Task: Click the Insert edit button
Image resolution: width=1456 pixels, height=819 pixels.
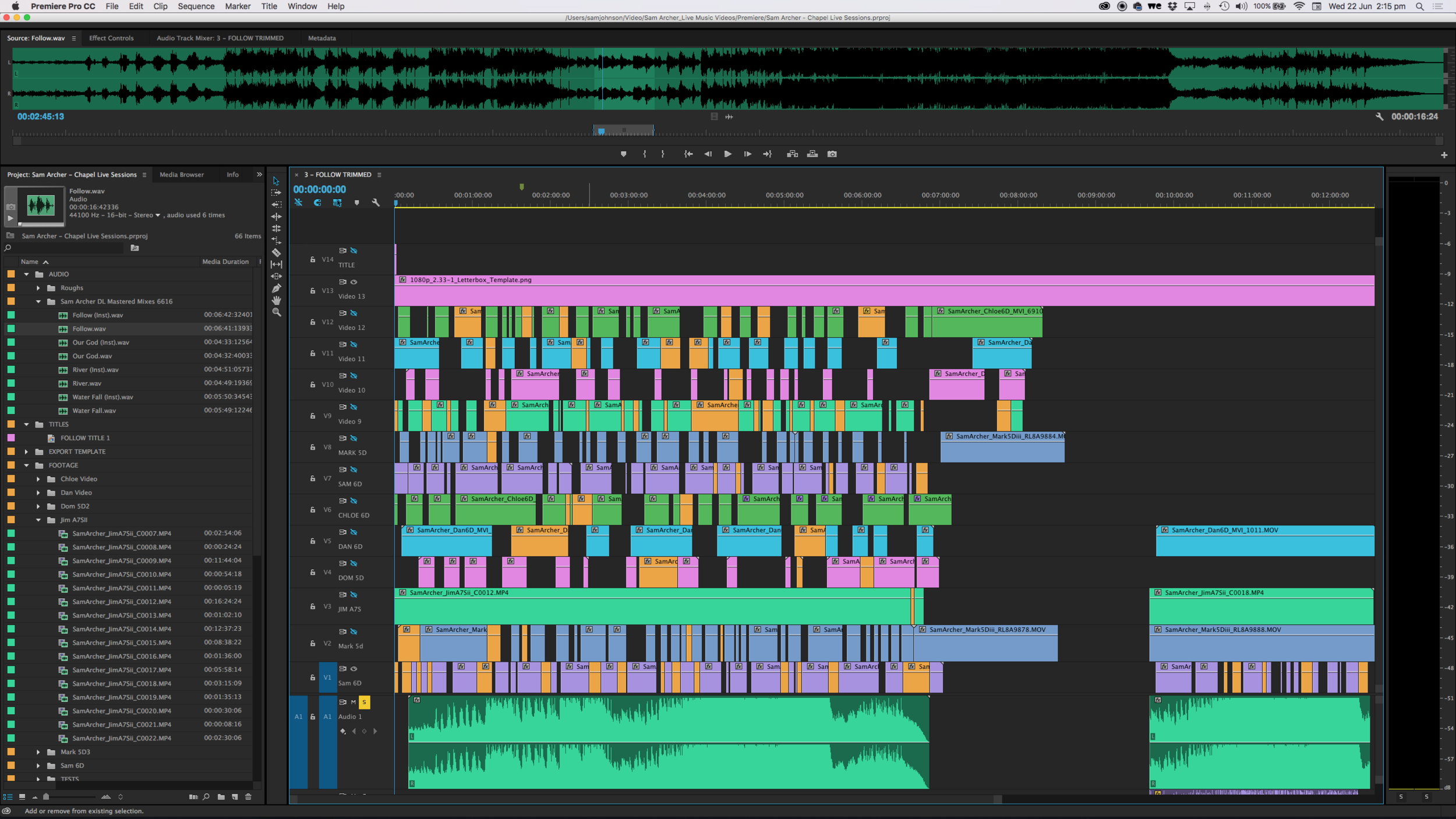Action: [x=792, y=154]
